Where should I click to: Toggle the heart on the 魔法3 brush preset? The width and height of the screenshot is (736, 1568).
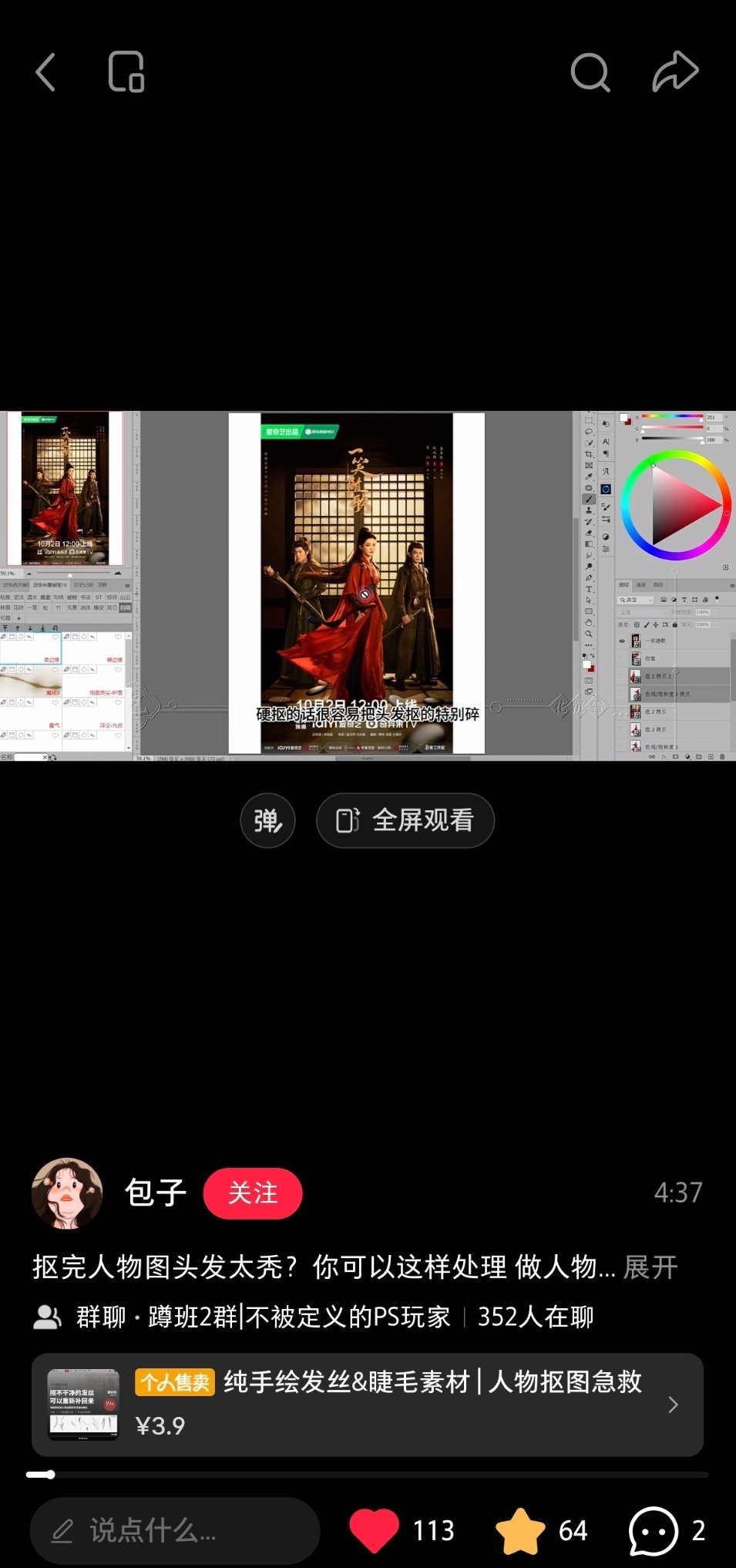point(55,669)
